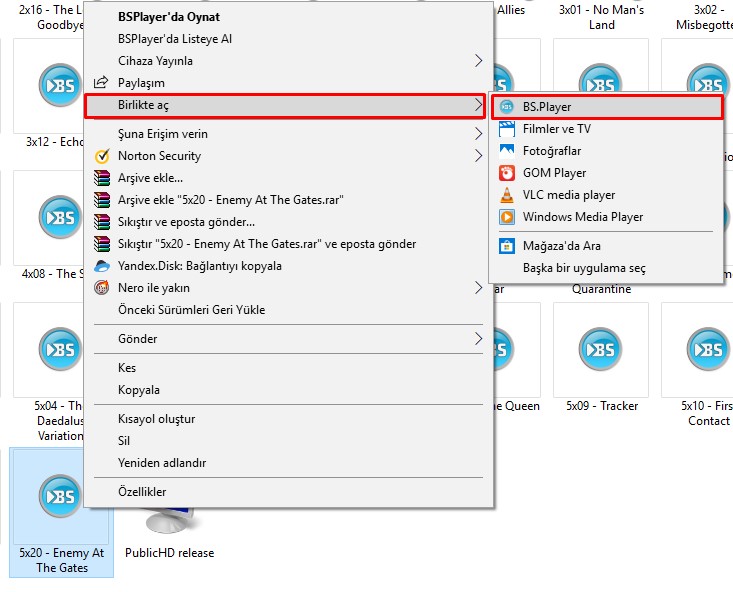The width and height of the screenshot is (733, 592).
Task: Click the Windows Media Player icon
Action: tap(506, 217)
